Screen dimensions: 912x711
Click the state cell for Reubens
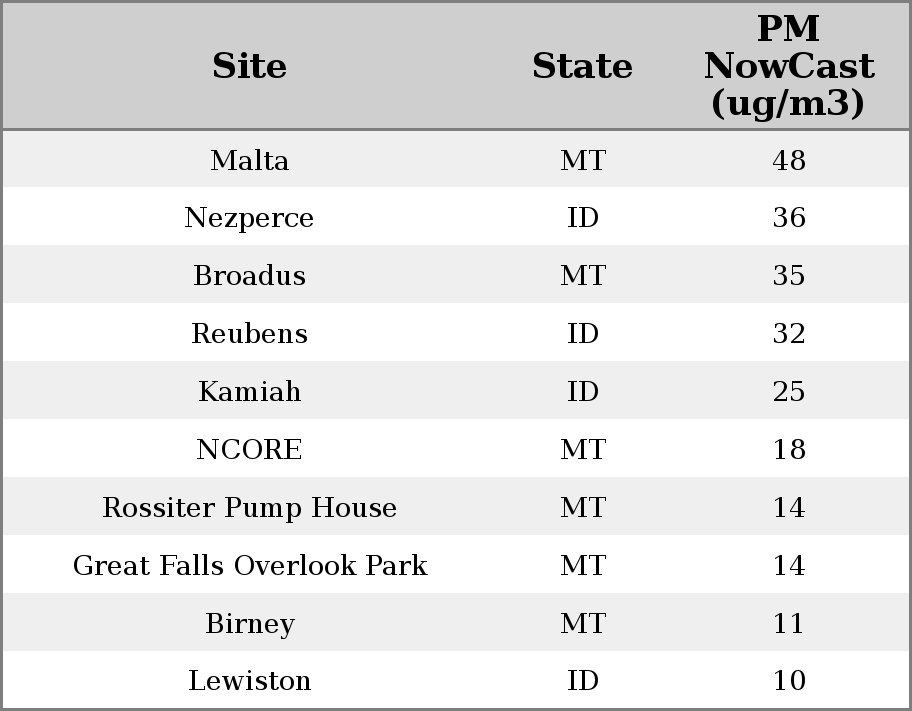coord(582,334)
